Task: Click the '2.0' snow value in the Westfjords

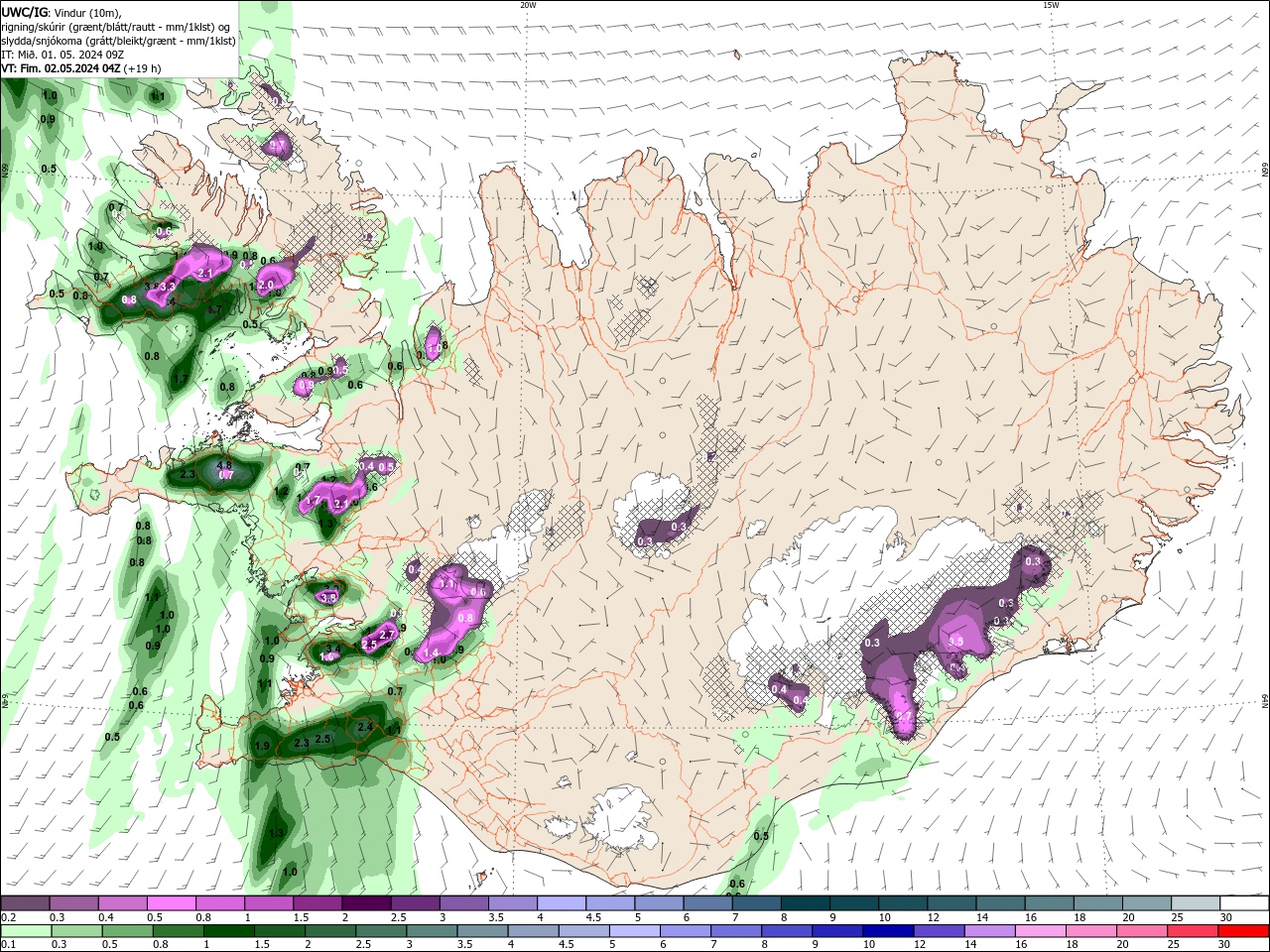Action: click(266, 285)
